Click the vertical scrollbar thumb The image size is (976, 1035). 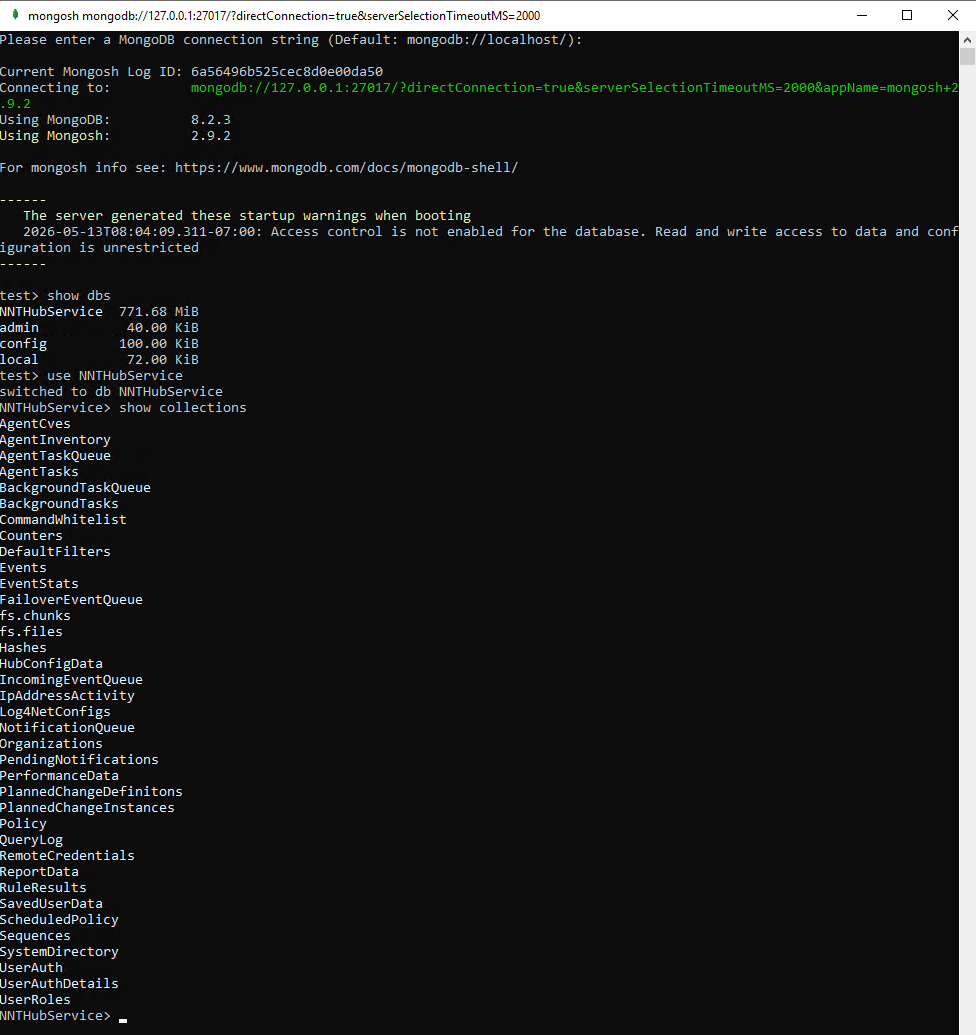[x=967, y=57]
